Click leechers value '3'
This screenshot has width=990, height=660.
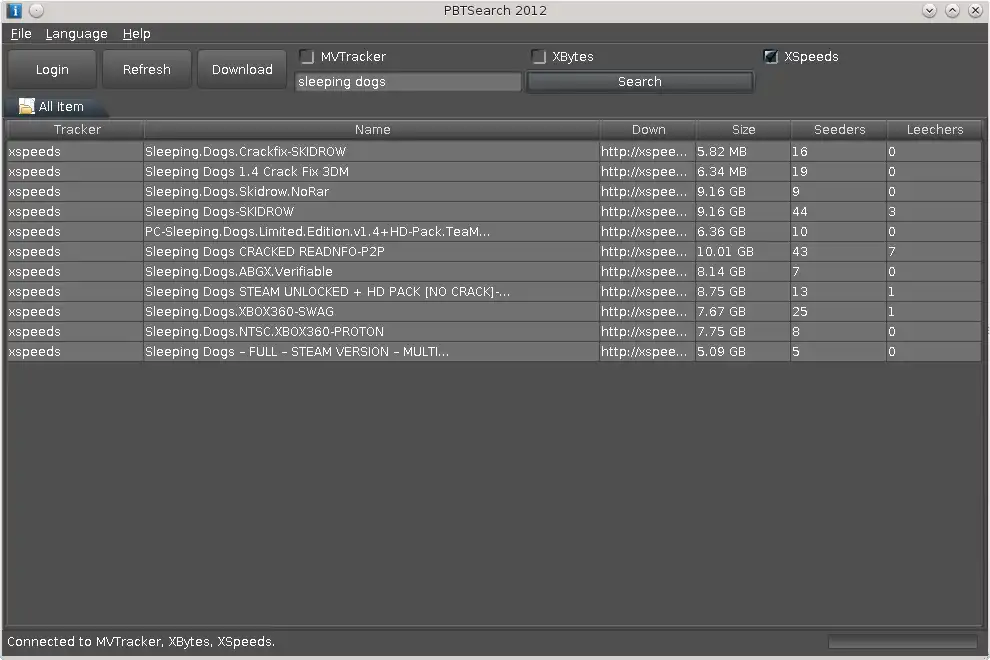click(934, 212)
